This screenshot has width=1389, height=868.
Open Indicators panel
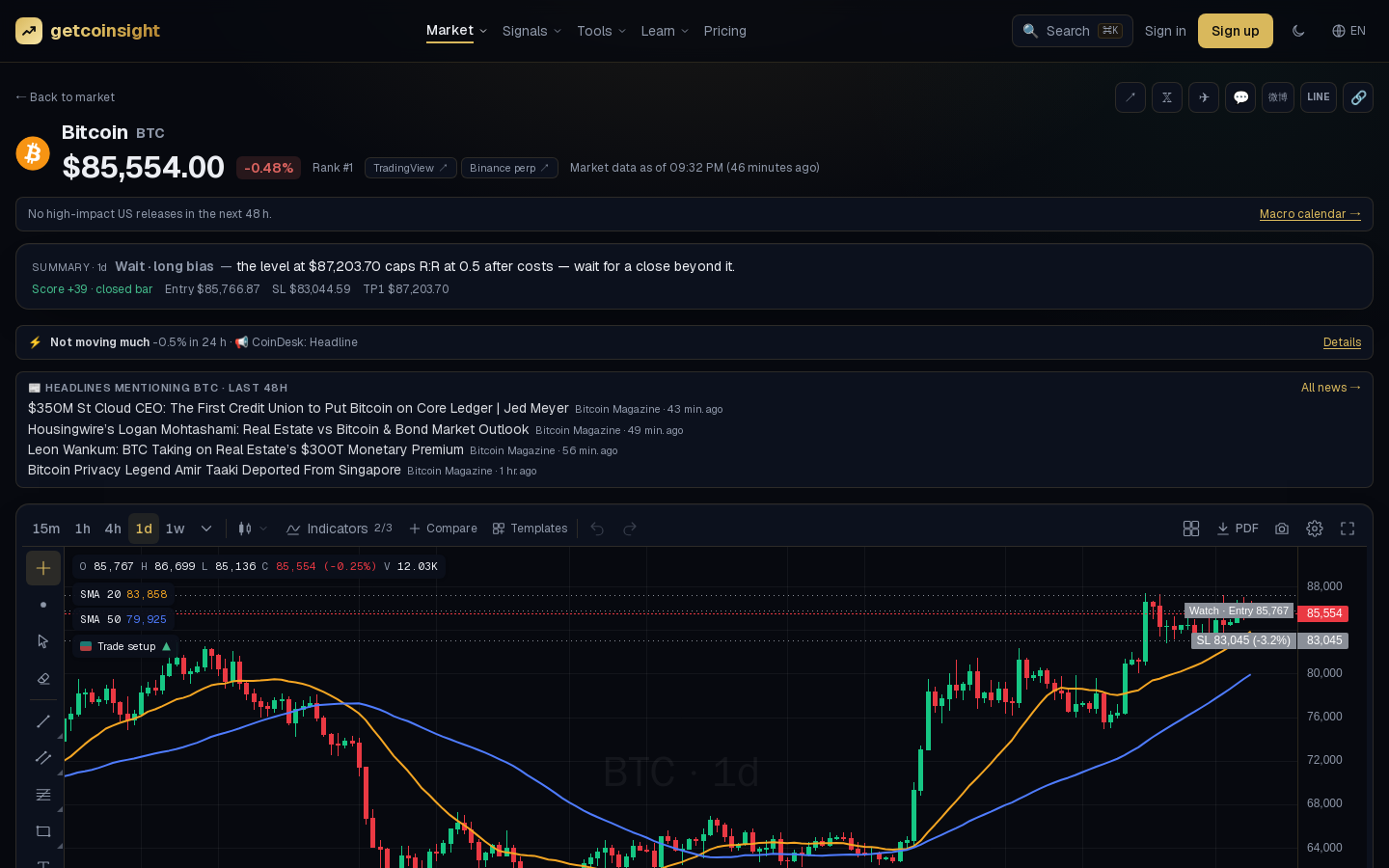coord(340,529)
